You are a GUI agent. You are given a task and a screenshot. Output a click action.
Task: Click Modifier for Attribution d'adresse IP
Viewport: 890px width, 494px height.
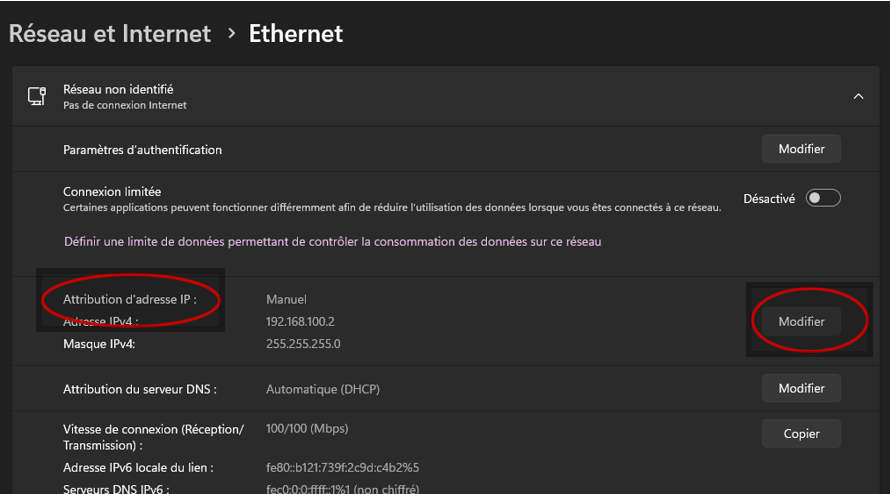pyautogui.click(x=801, y=321)
